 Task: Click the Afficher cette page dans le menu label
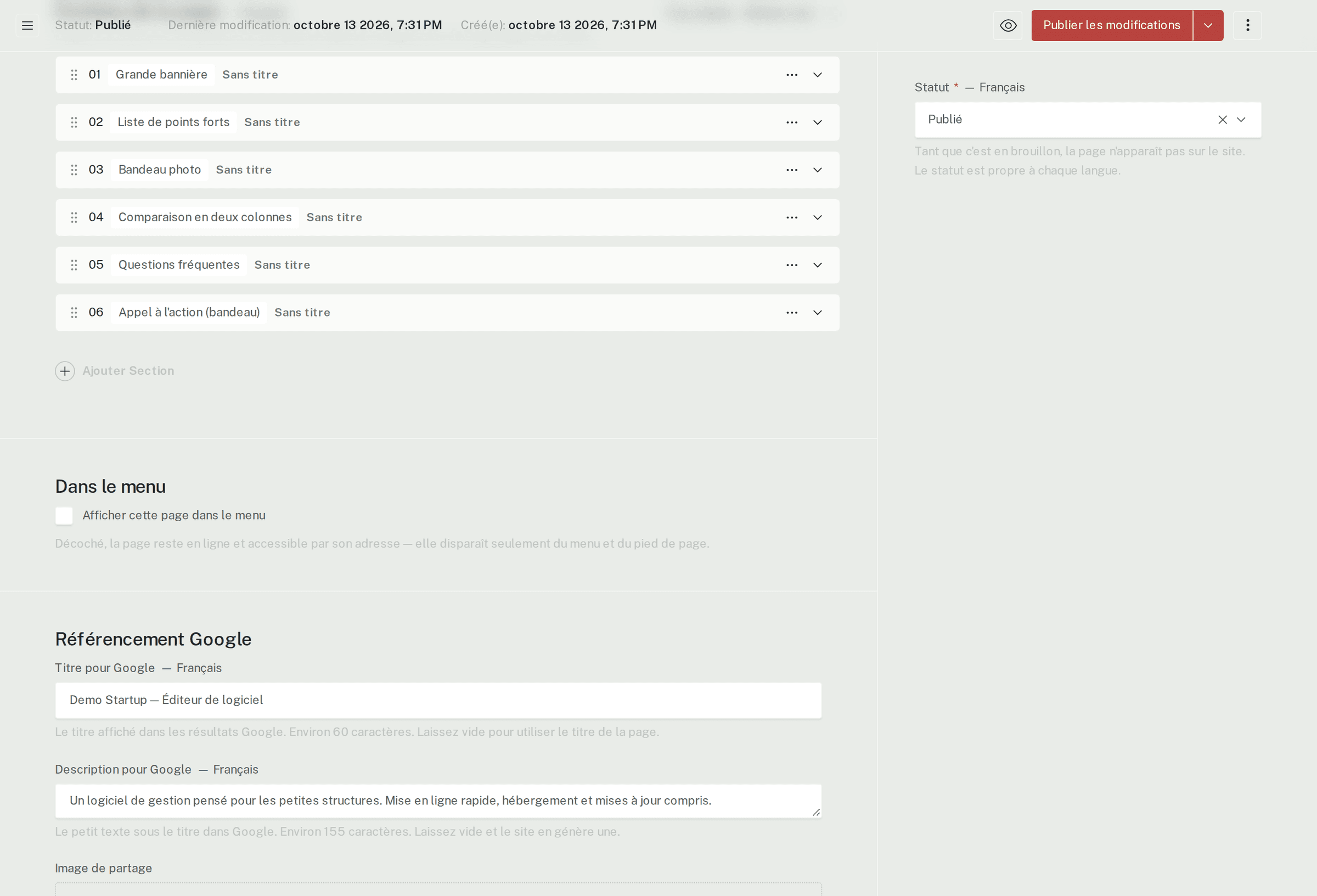(x=174, y=516)
